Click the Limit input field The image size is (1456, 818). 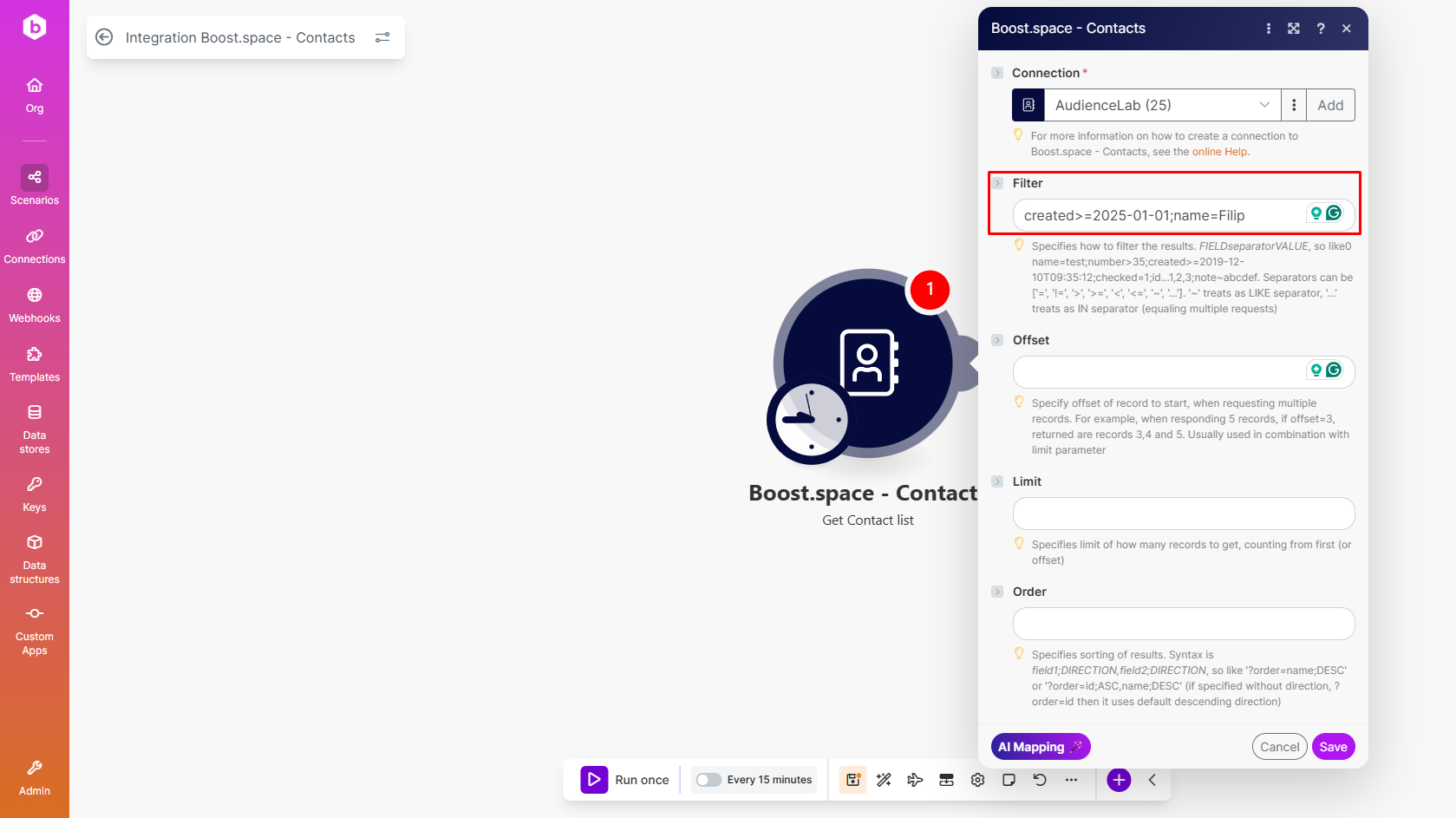(1183, 514)
